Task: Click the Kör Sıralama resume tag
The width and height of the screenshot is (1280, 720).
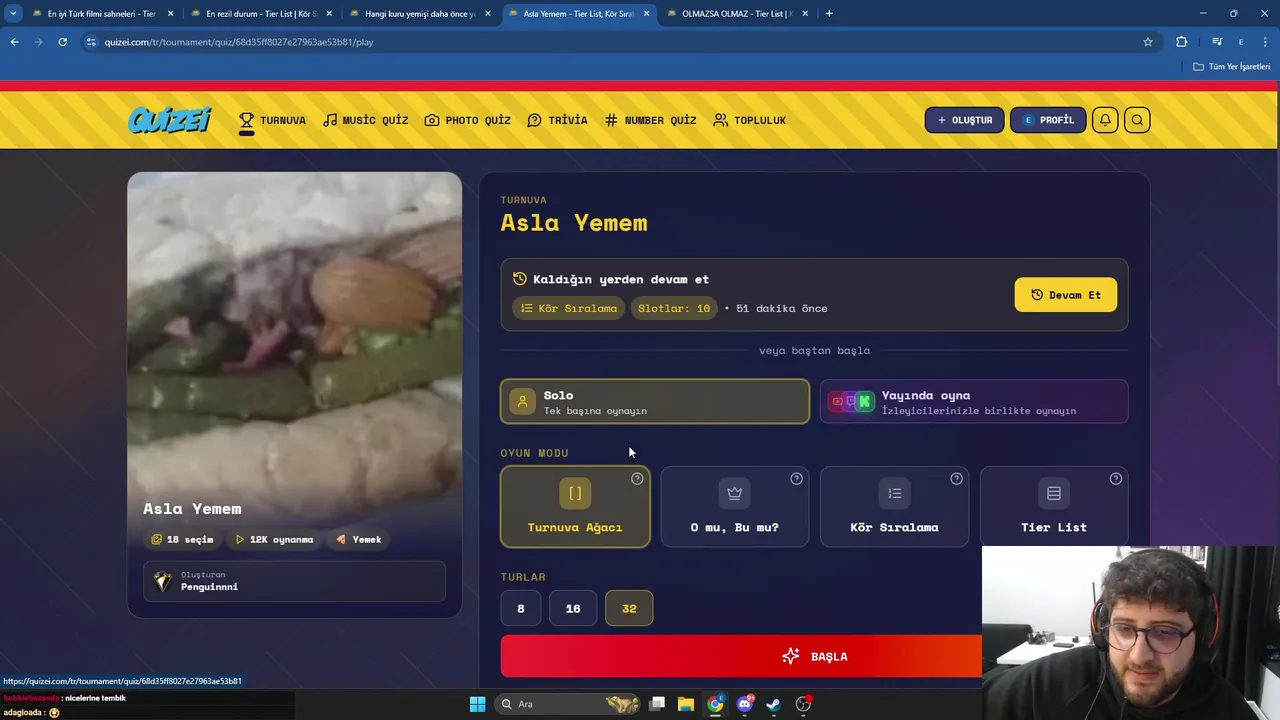Action: click(x=569, y=308)
